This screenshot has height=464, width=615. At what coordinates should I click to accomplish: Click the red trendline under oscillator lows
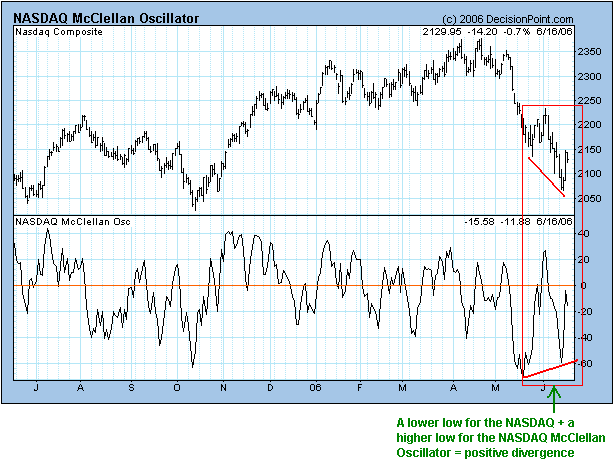[x=550, y=368]
